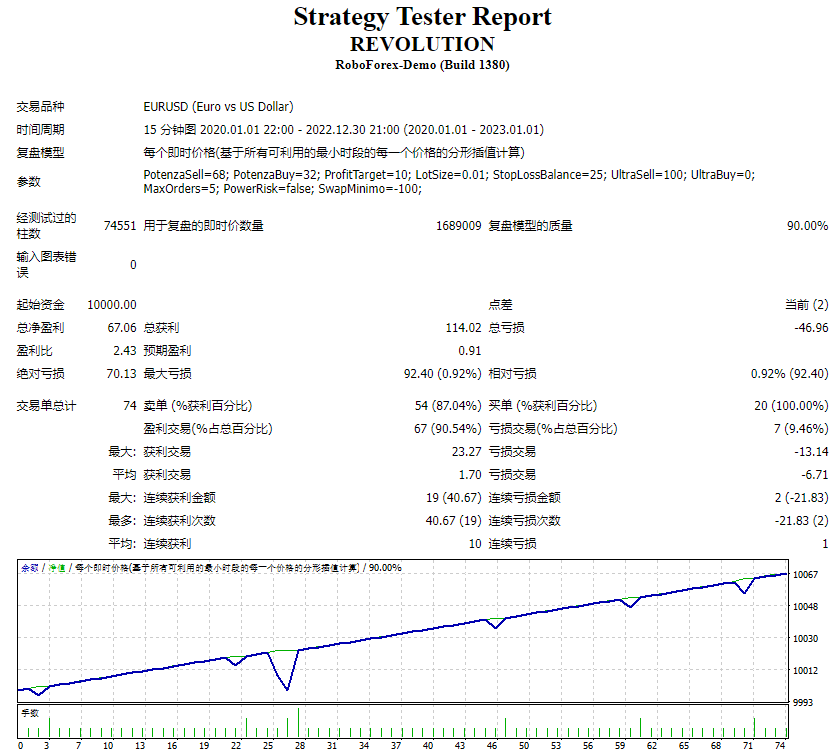Click the '交易单总计' label
The width and height of the screenshot is (837, 753).
(46, 406)
